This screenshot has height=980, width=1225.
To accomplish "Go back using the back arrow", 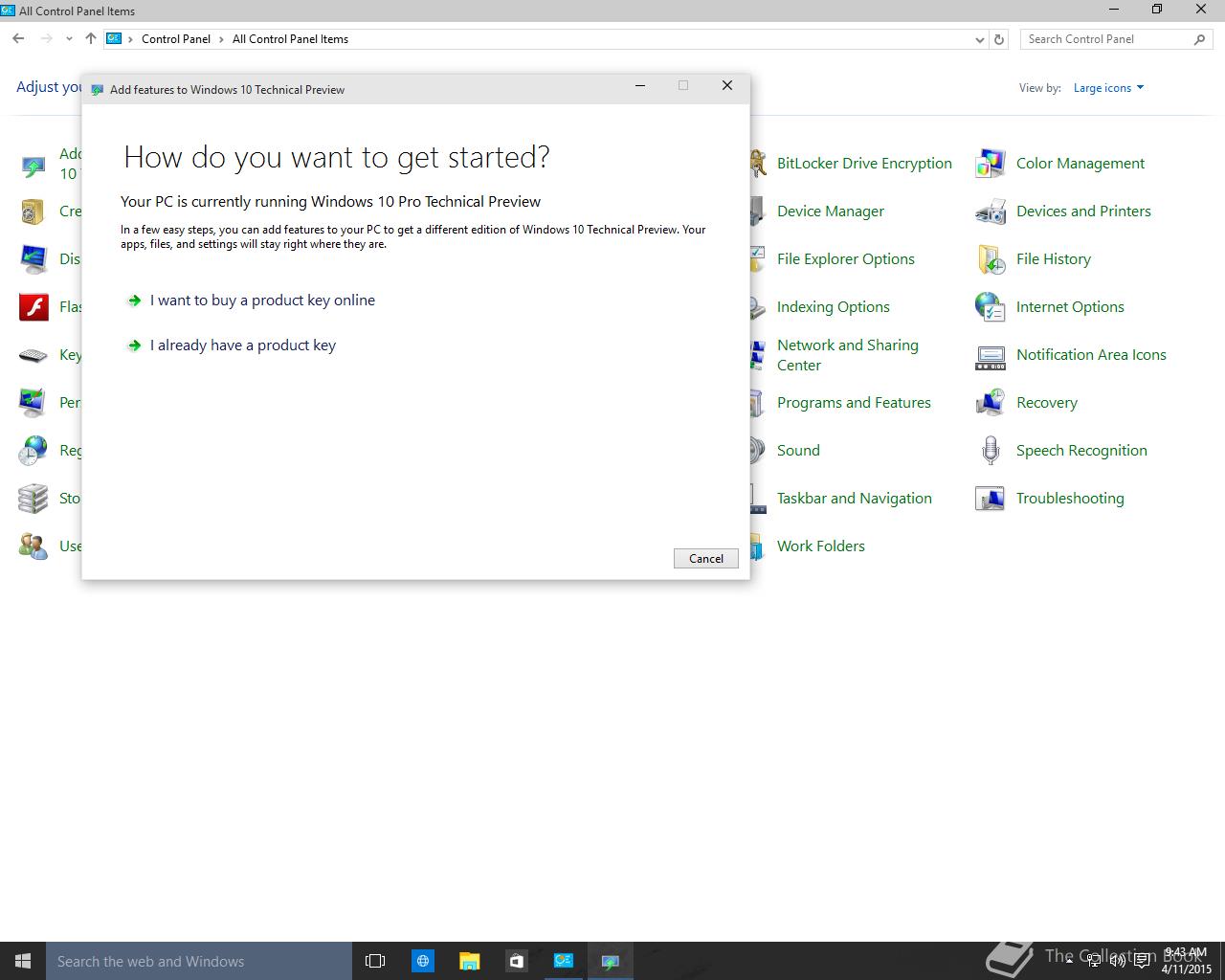I will pos(18,39).
